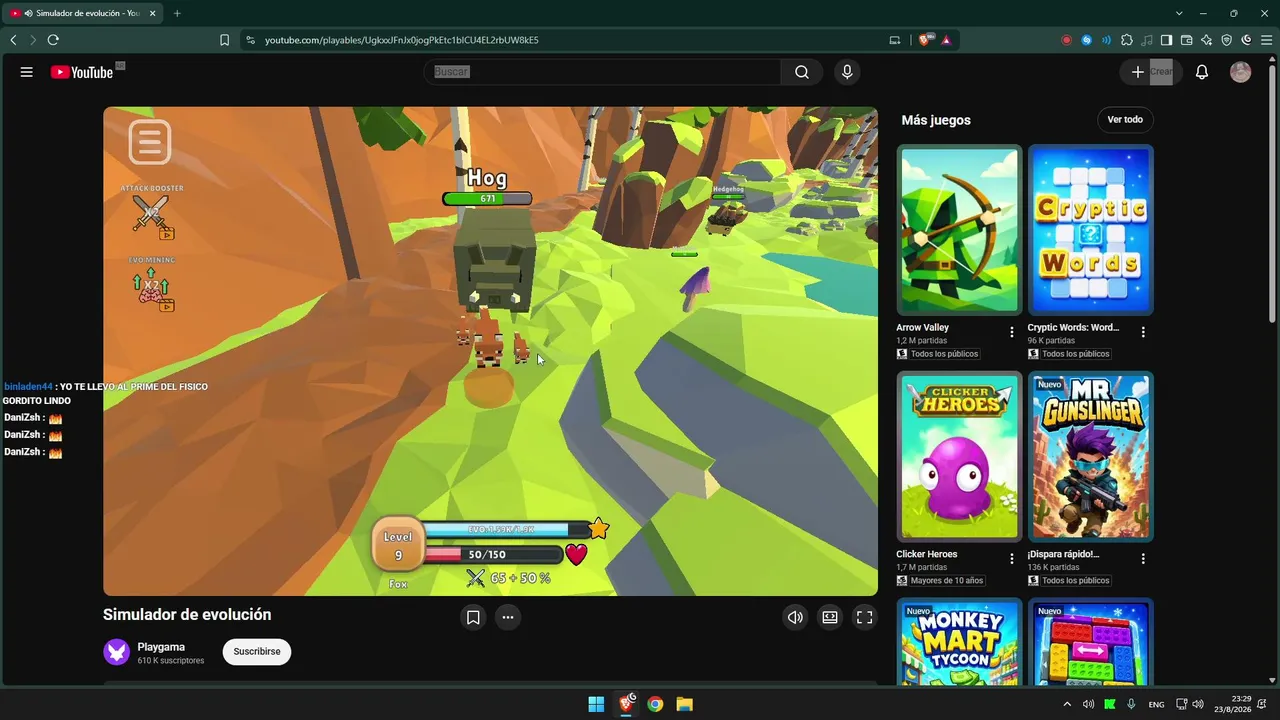The height and width of the screenshot is (720, 1280).
Task: Open the Monkey Mart Tycoon thumbnail
Action: (959, 642)
